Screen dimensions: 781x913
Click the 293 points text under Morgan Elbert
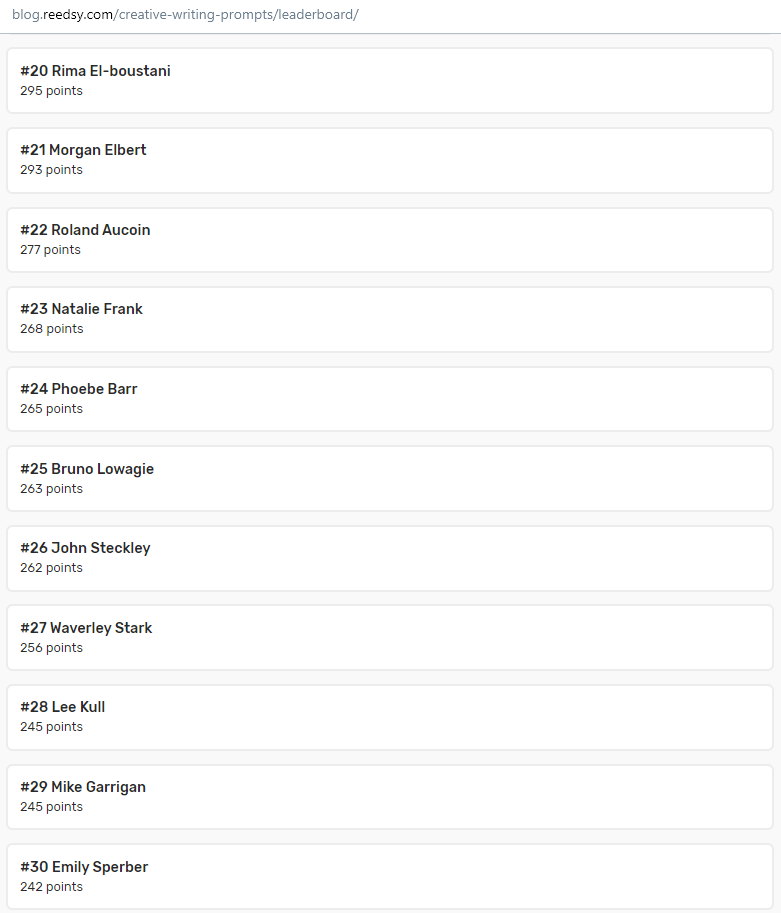(51, 170)
